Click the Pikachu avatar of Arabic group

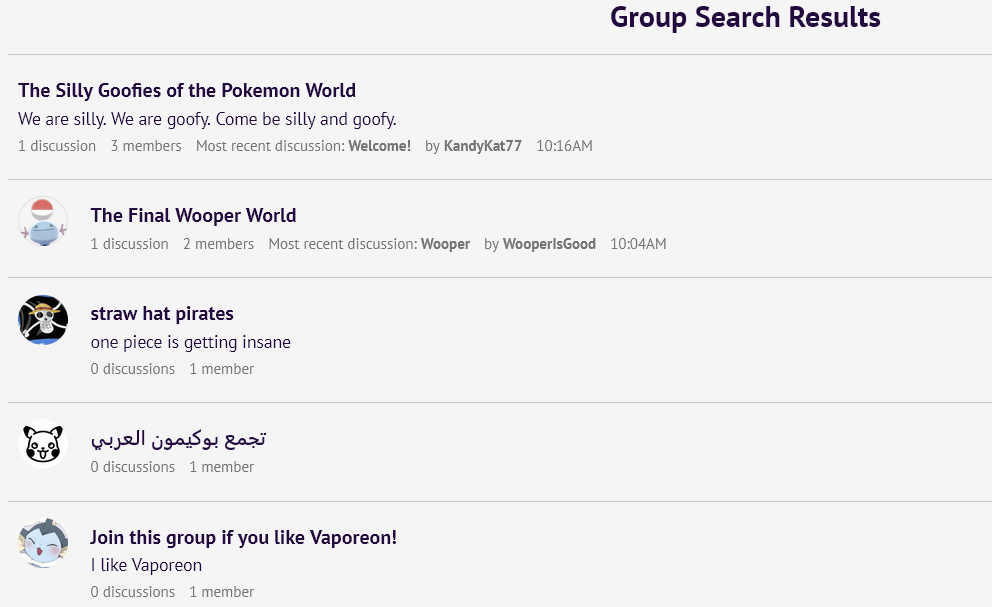(43, 444)
